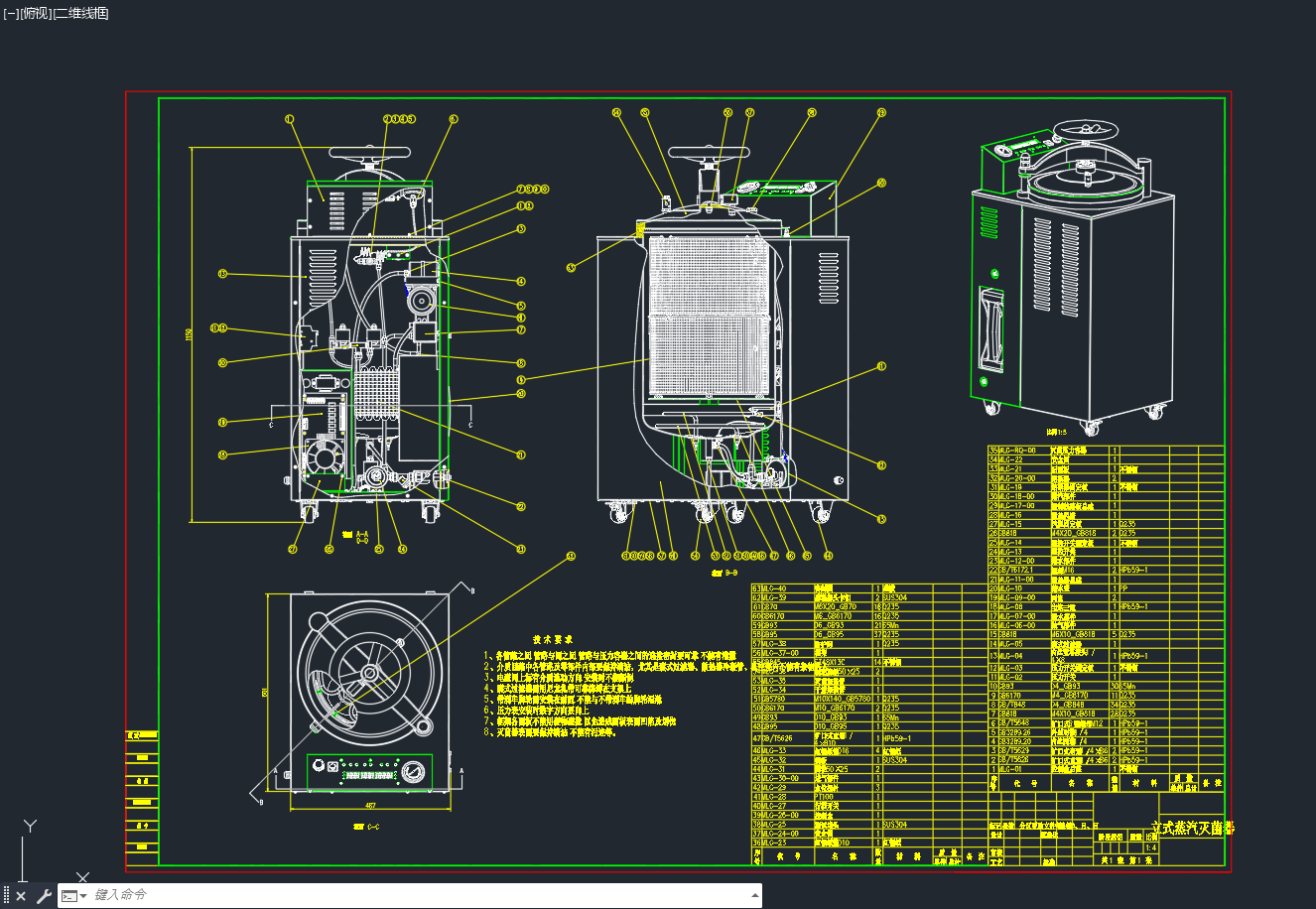
Task: Select the 1:4 scale value in title block
Action: [1151, 848]
